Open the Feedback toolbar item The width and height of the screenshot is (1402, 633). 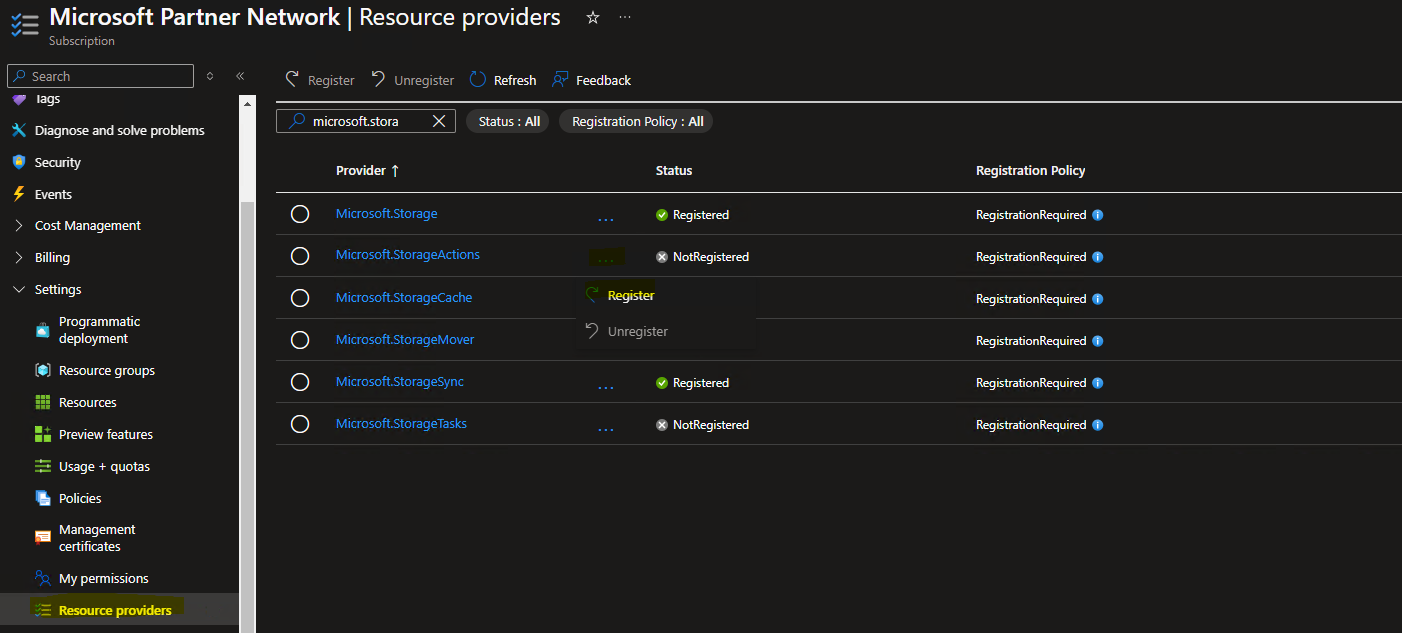592,80
